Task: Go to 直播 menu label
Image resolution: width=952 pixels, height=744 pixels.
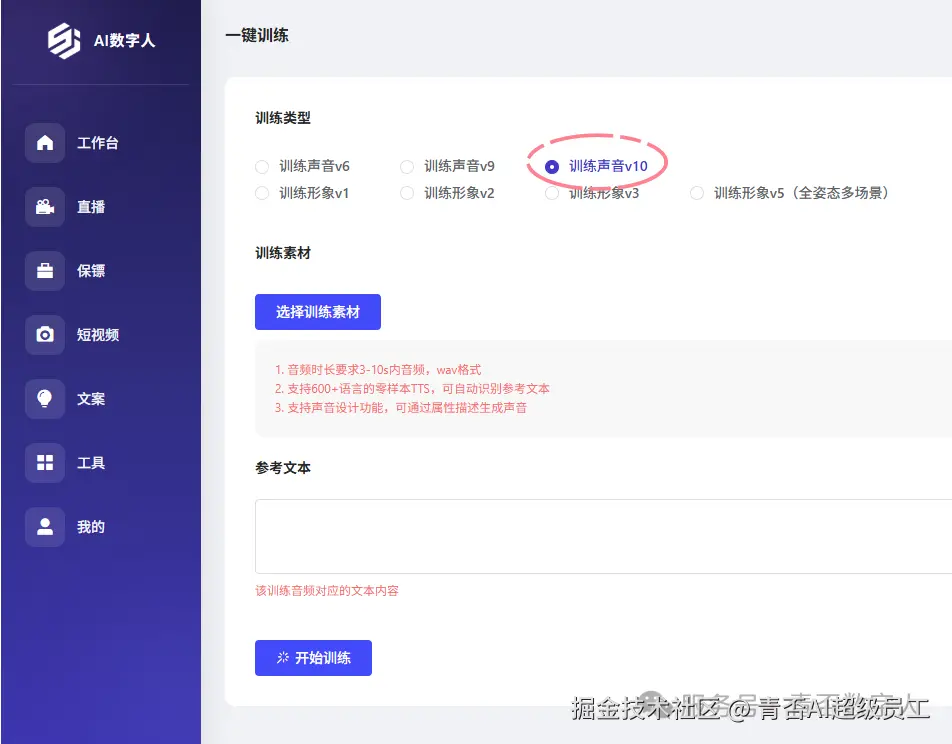Action: point(91,207)
